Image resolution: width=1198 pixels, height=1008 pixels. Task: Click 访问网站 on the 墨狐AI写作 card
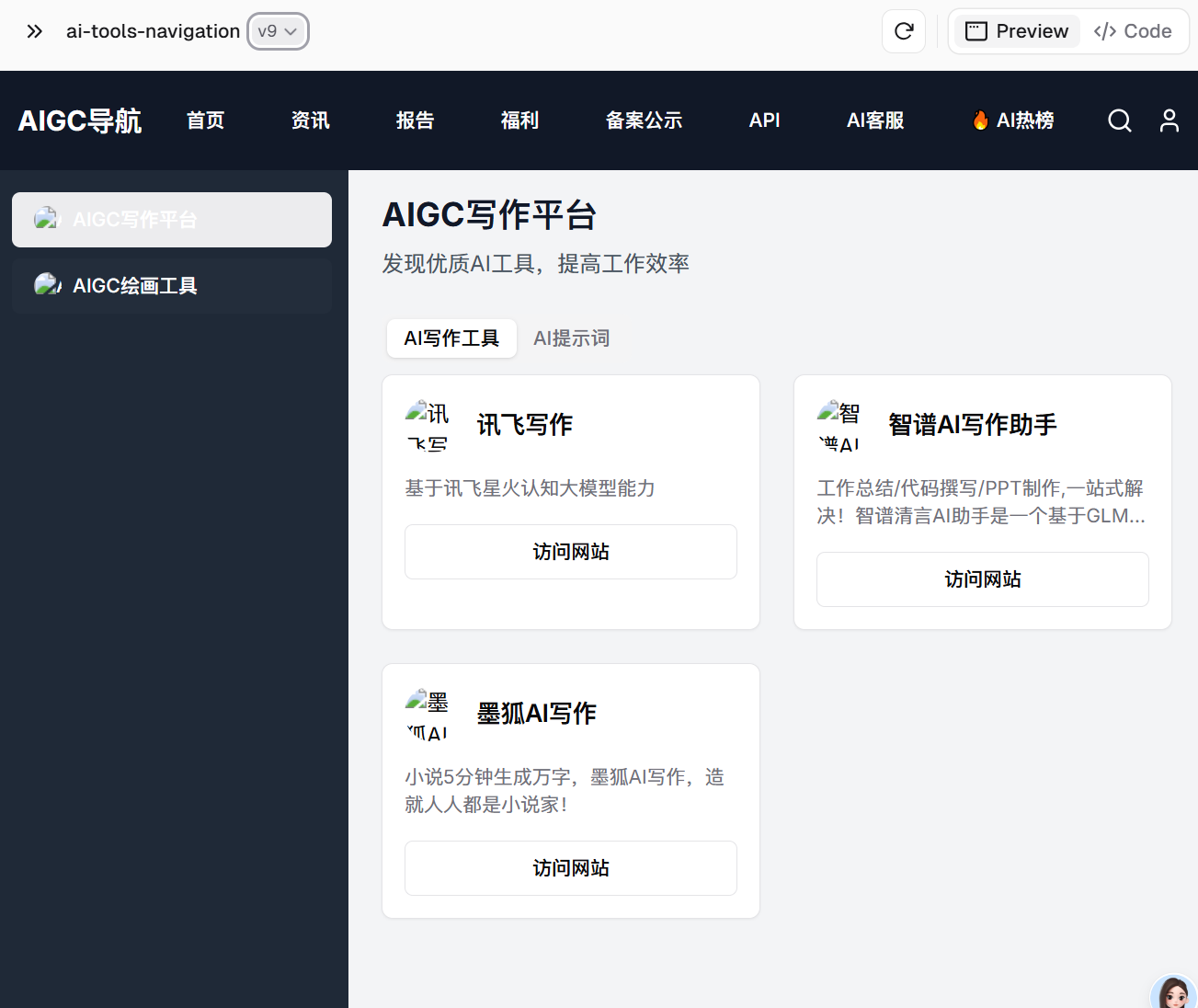[x=570, y=867]
